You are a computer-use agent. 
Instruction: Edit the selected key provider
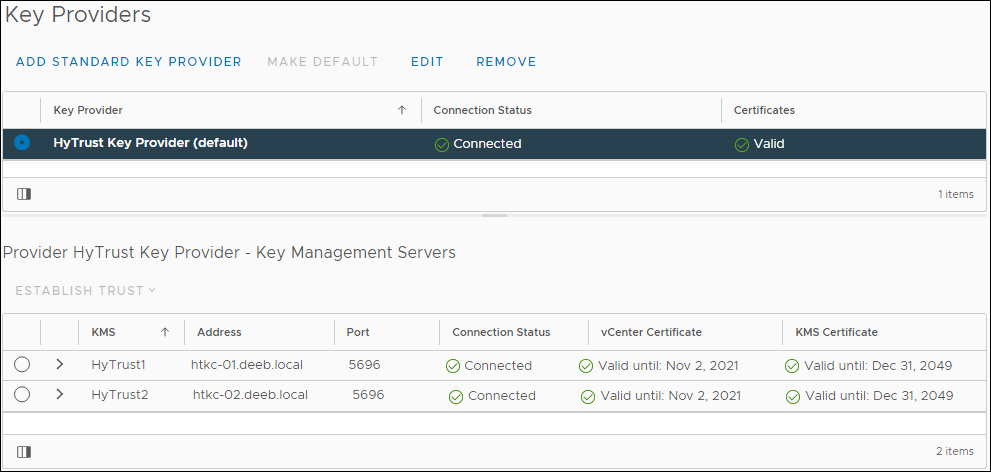click(x=427, y=62)
